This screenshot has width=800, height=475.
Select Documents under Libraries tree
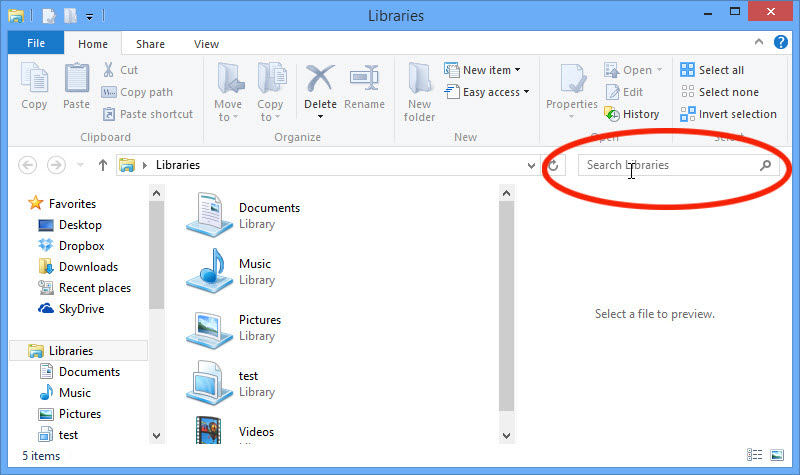click(80, 372)
